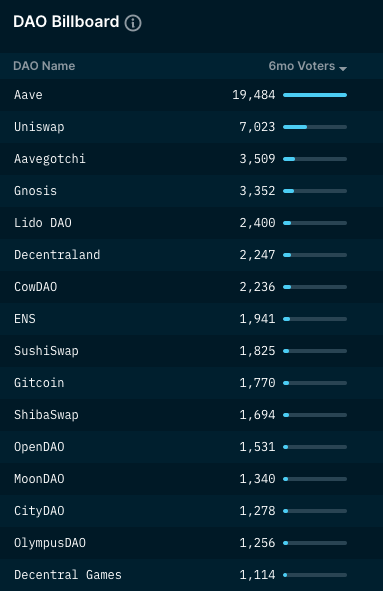Click the DAO Billboard info icon
383x591 pixels.
133,23
